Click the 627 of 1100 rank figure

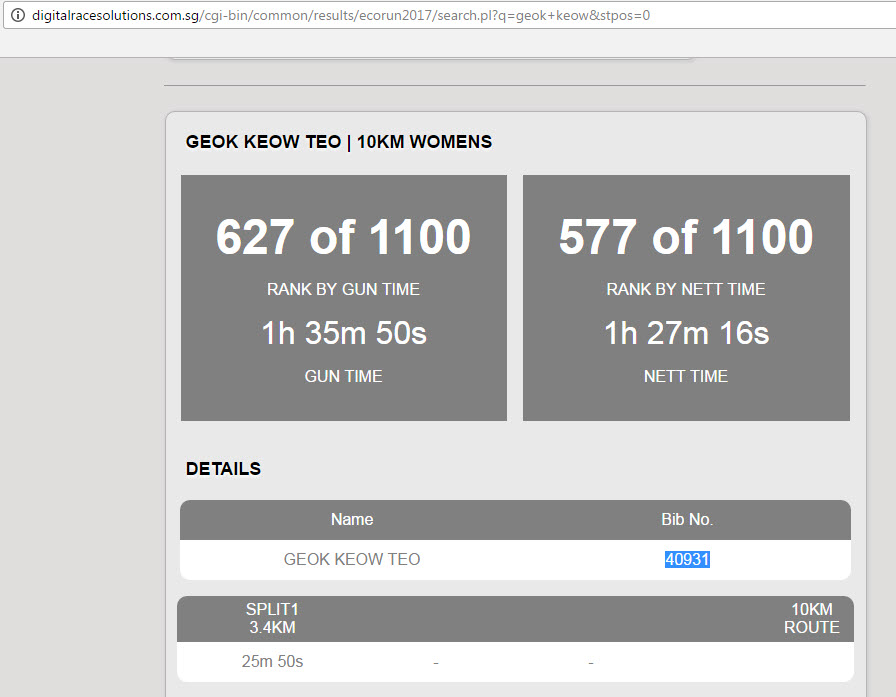coord(343,237)
